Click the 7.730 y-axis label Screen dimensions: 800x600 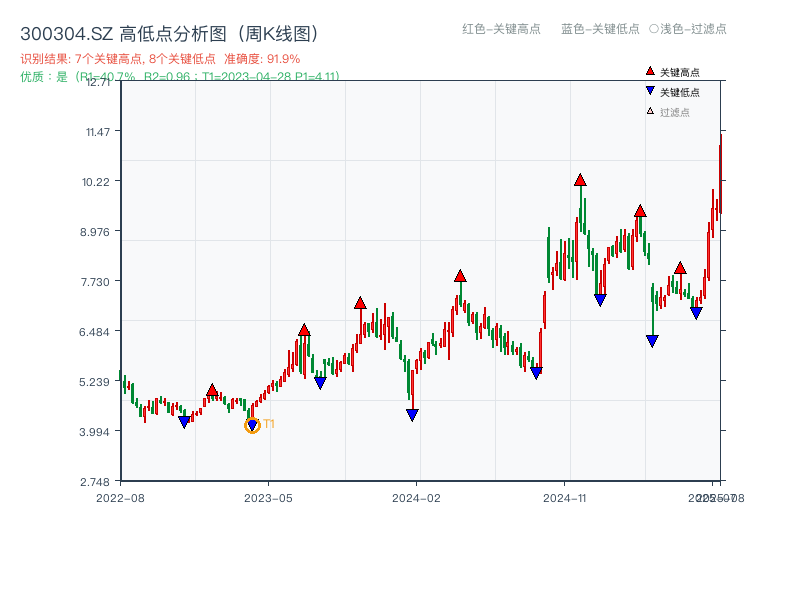click(x=95, y=282)
